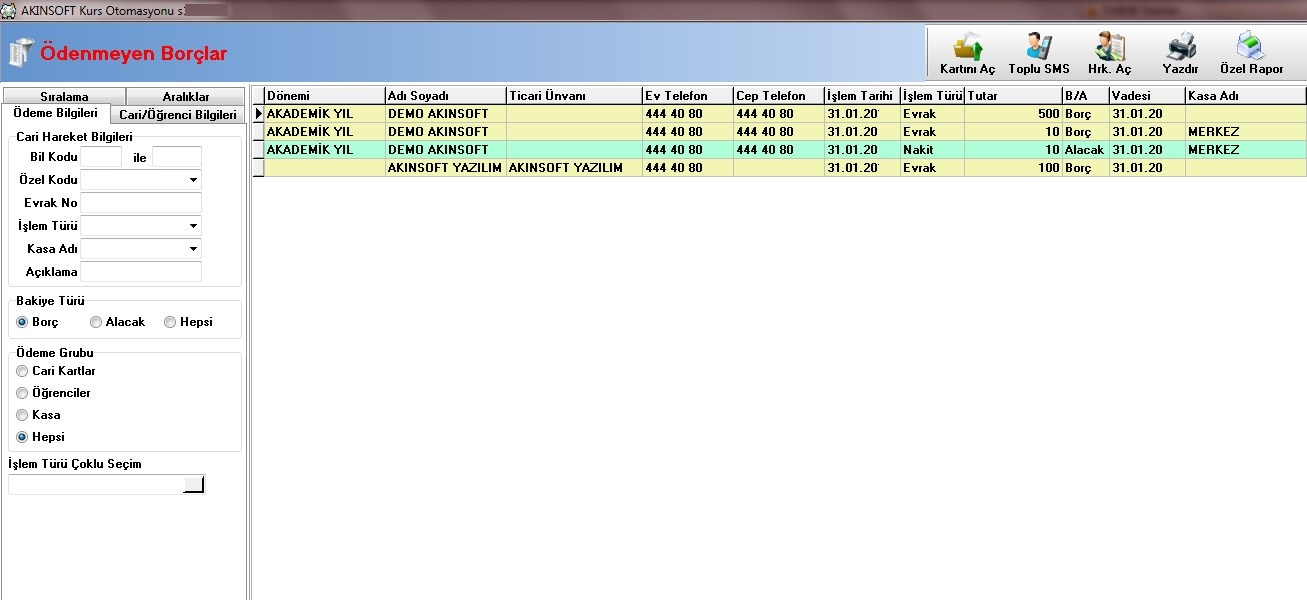Click the second Bil Kodu range field
This screenshot has width=1307, height=600.
click(x=177, y=157)
